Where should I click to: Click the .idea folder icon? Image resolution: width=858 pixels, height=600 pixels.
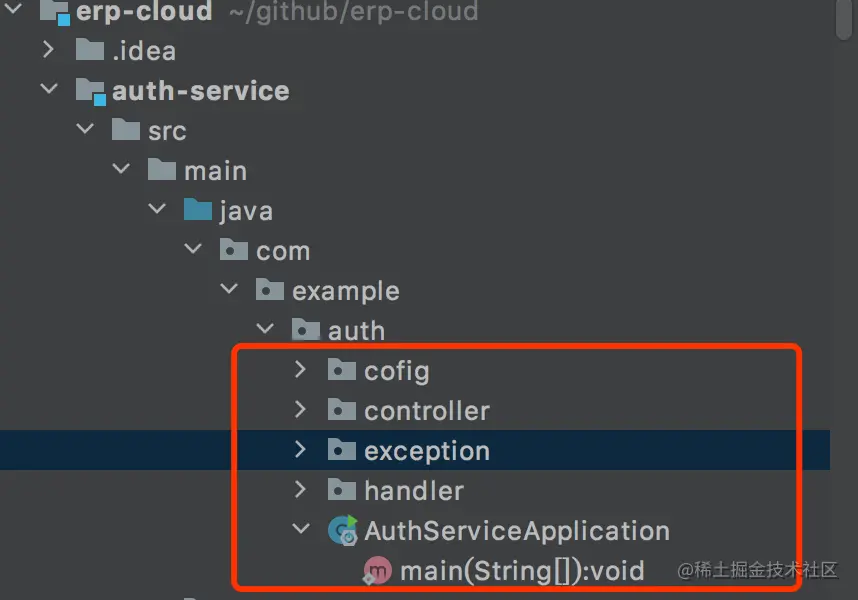click(90, 50)
